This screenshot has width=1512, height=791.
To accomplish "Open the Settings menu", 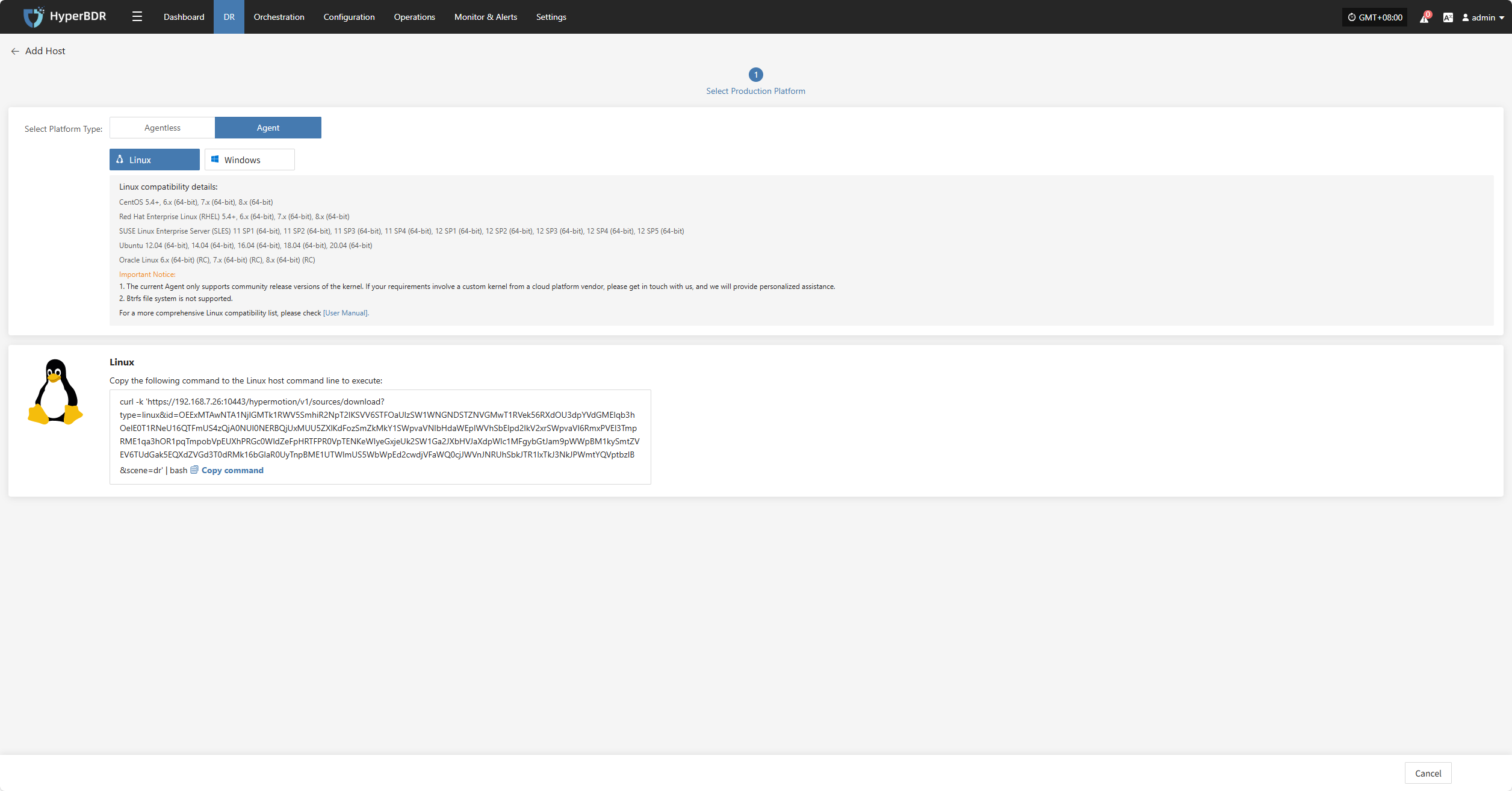I will click(x=551, y=17).
